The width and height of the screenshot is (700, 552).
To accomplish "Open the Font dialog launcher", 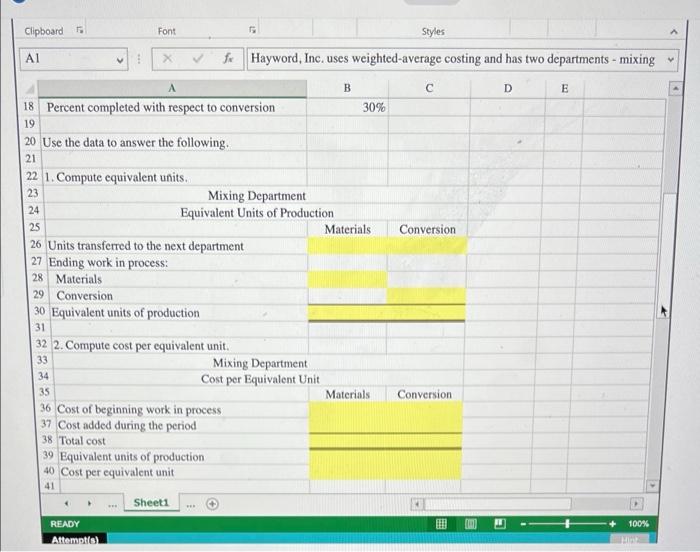I will click(x=252, y=30).
